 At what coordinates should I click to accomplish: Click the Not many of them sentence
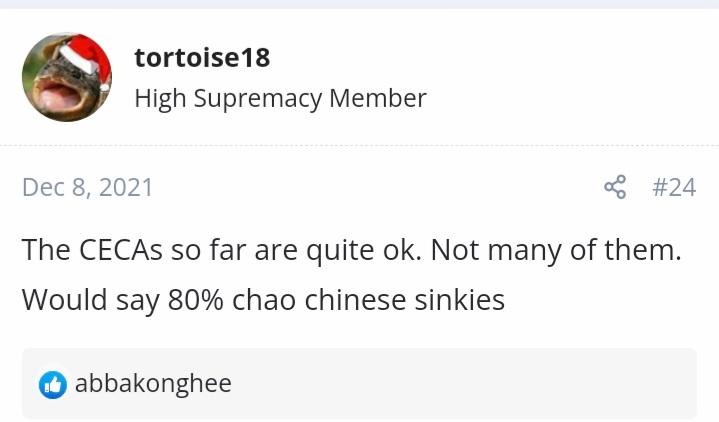pos(556,249)
